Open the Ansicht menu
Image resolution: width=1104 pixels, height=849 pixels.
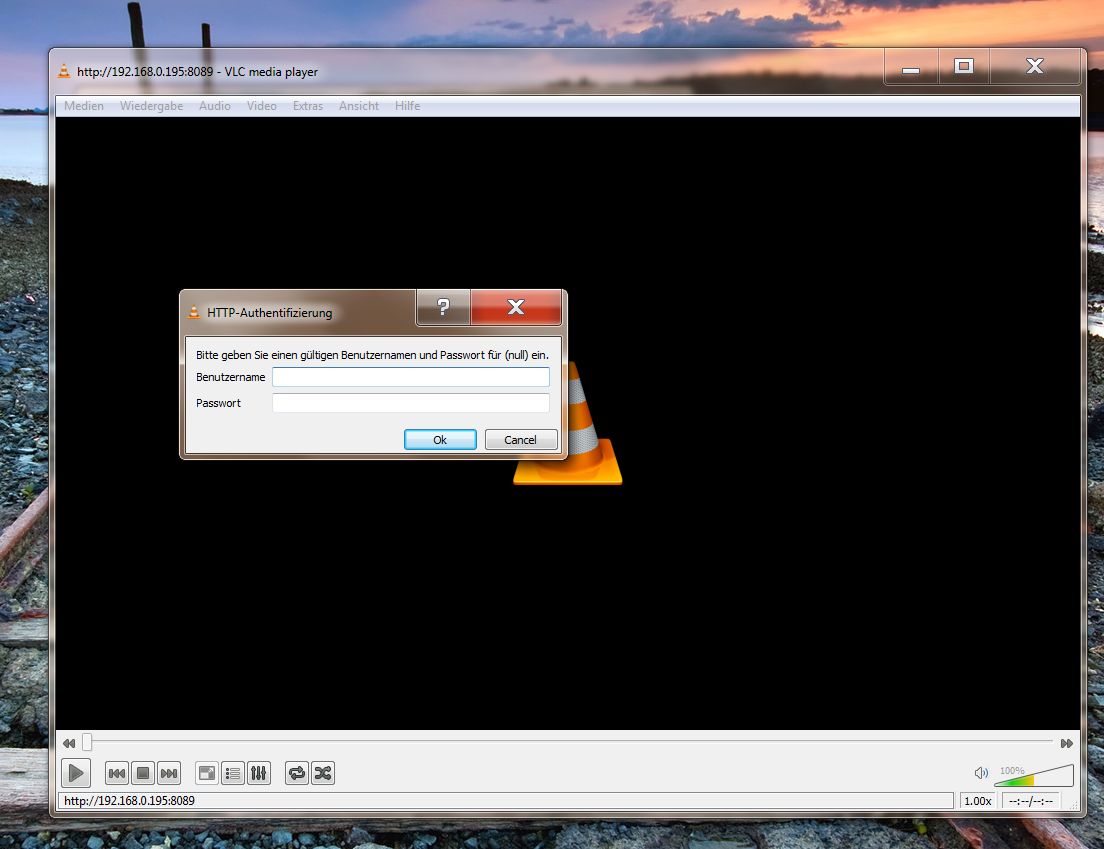point(359,106)
